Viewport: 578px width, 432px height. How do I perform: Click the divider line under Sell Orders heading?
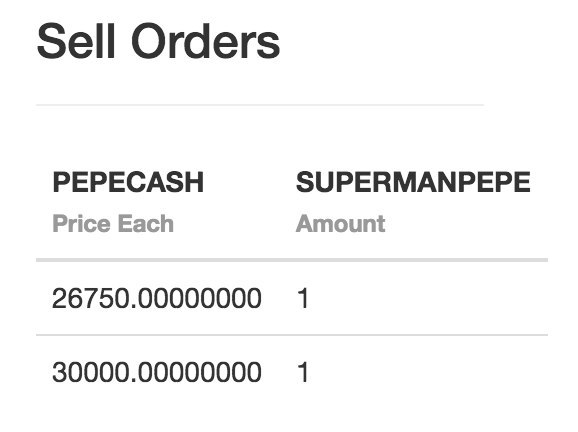pos(260,105)
